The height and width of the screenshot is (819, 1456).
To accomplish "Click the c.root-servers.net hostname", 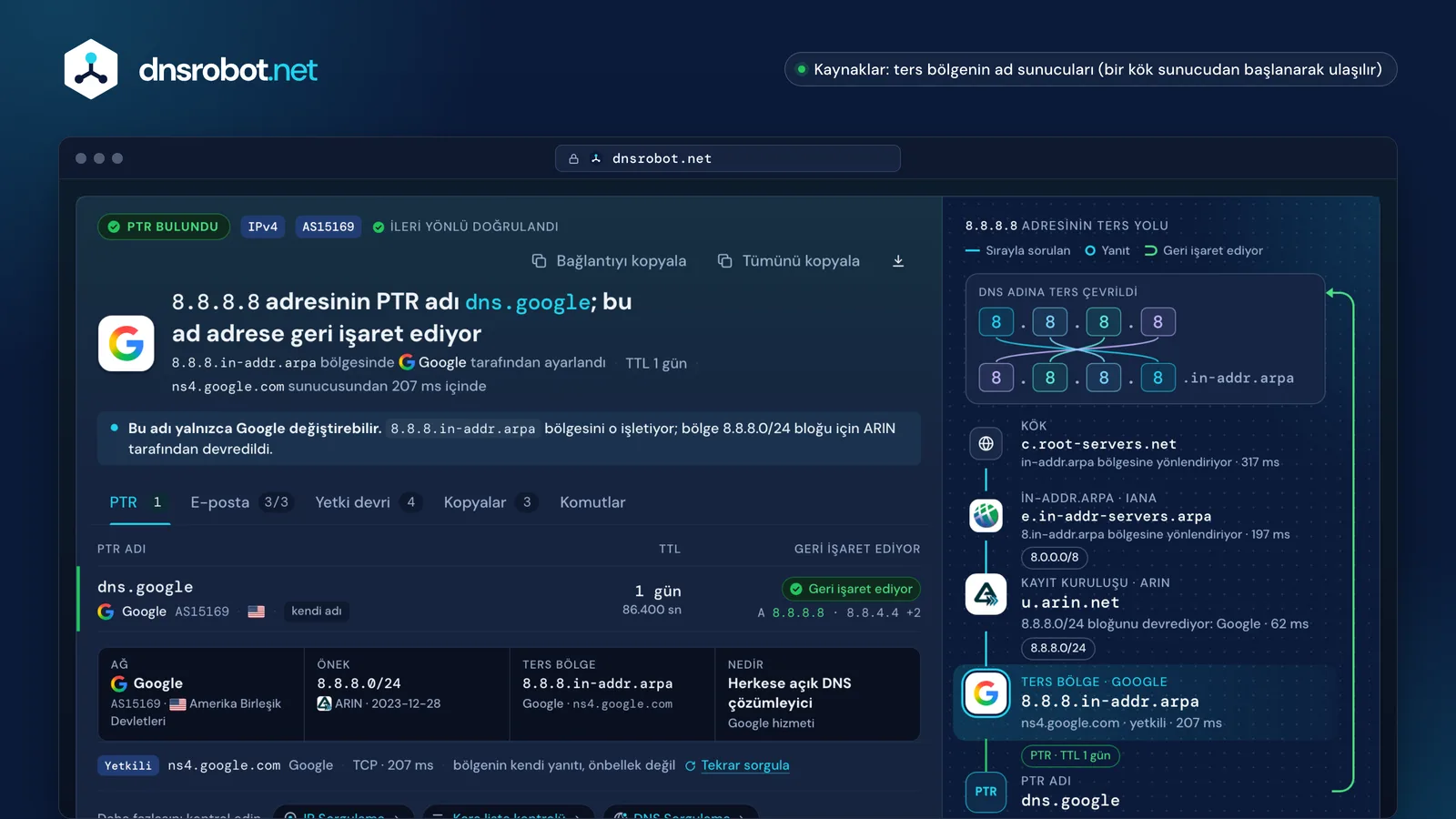I will click(x=1098, y=444).
